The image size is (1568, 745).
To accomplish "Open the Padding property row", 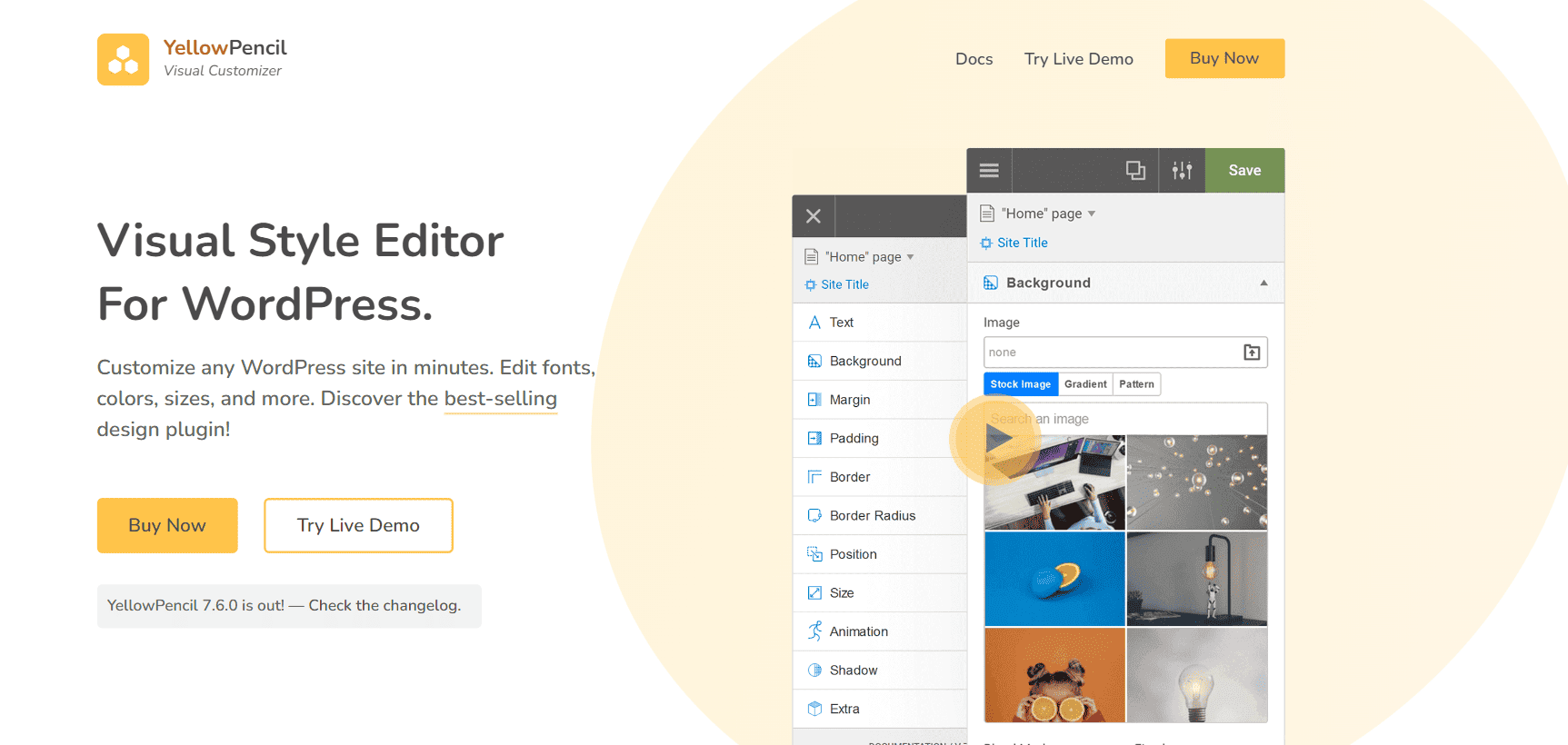I will [x=880, y=438].
